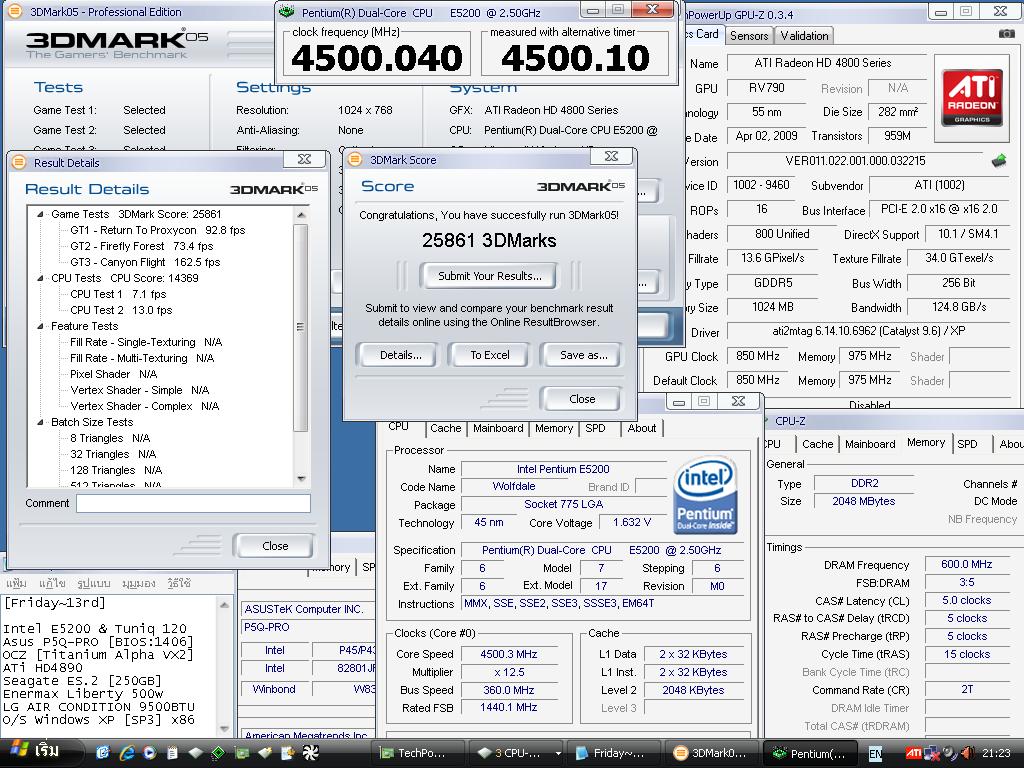
Task: Collapse the Batch Size Tests node
Action: [40, 423]
